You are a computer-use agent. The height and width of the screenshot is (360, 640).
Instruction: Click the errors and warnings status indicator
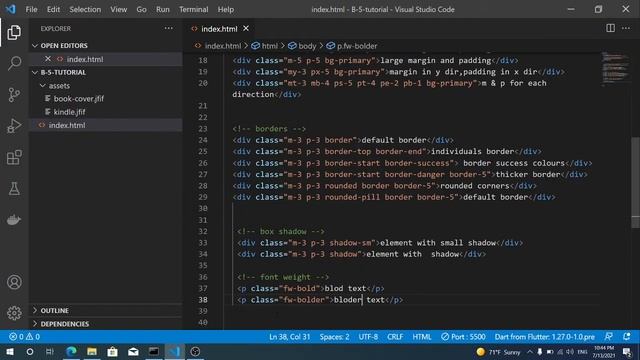coord(24,337)
